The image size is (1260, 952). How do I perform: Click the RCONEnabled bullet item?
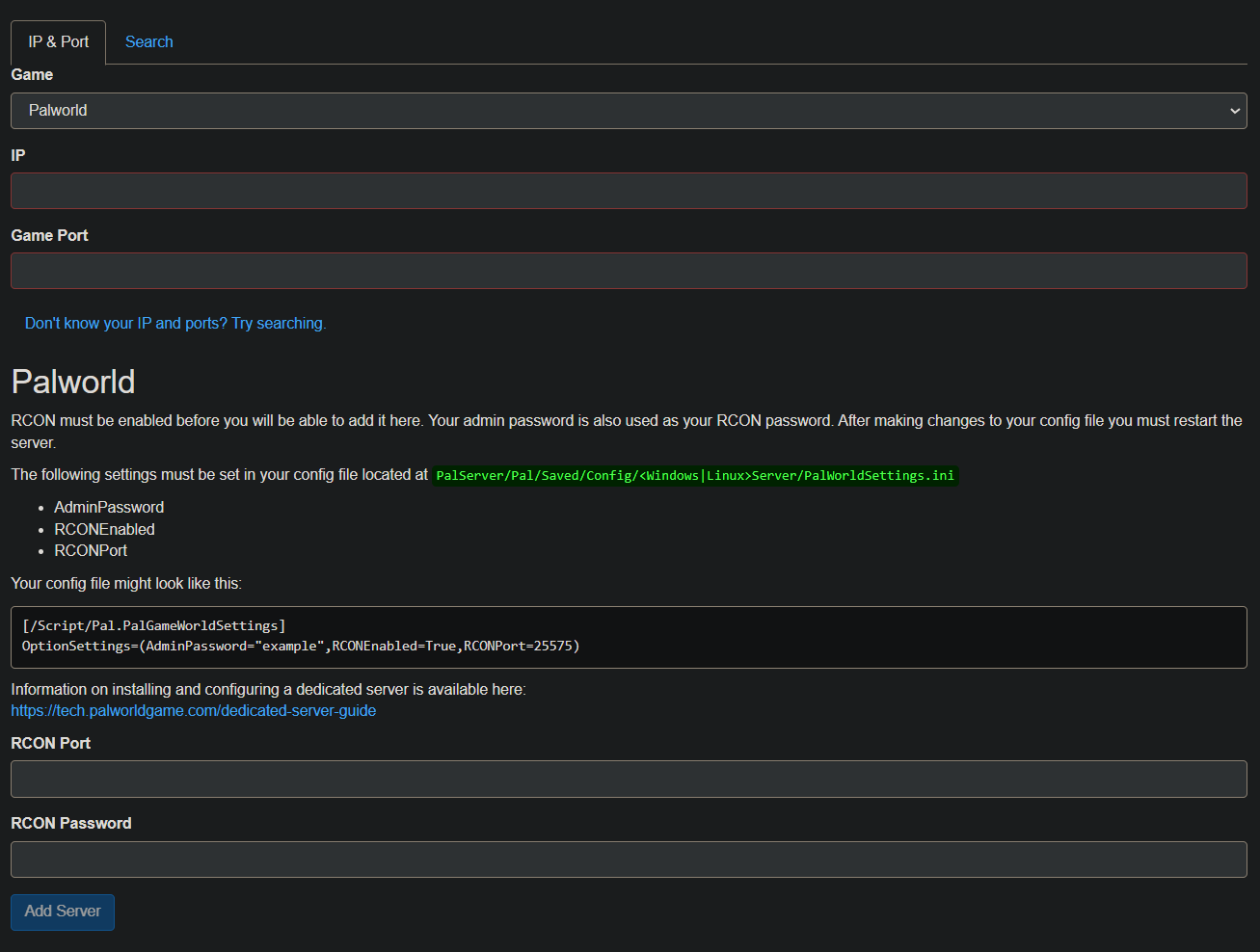[x=104, y=528]
